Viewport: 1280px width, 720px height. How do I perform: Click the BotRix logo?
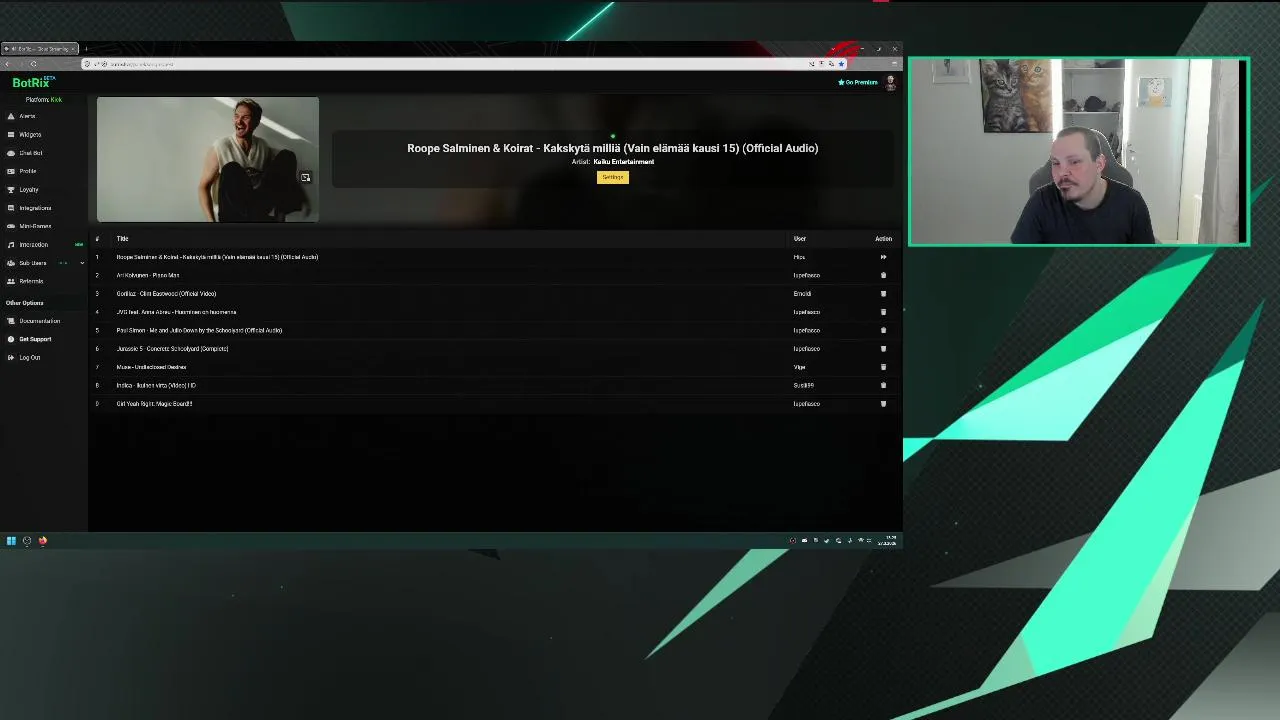32,82
